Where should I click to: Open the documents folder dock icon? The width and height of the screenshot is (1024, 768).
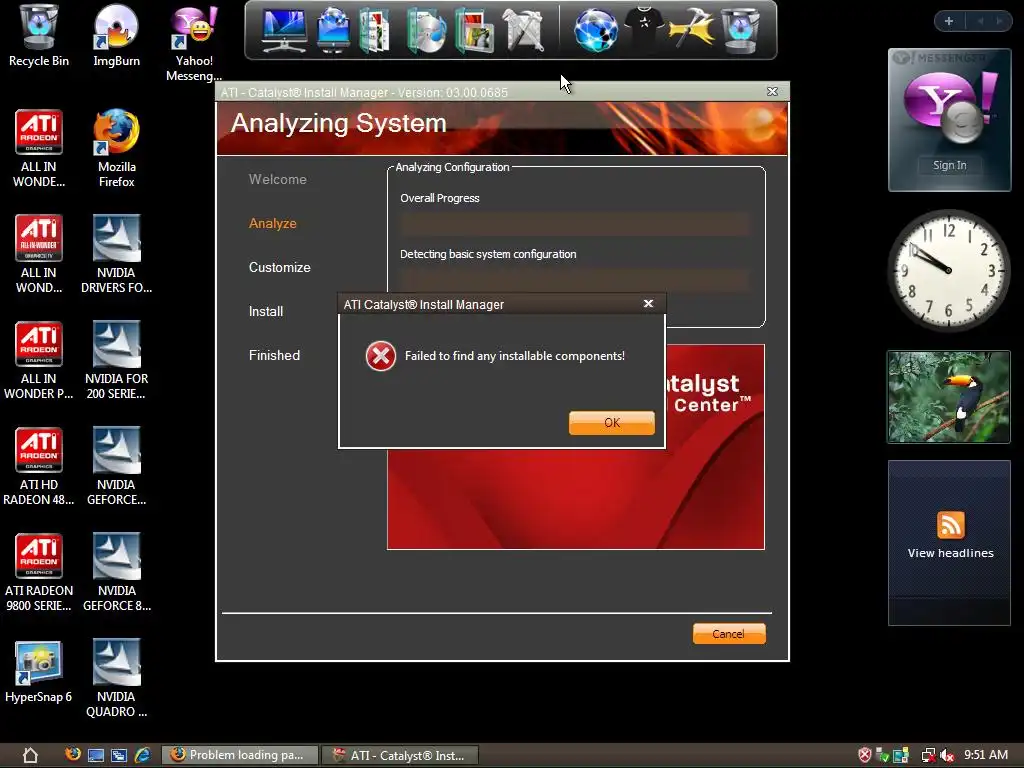click(374, 30)
